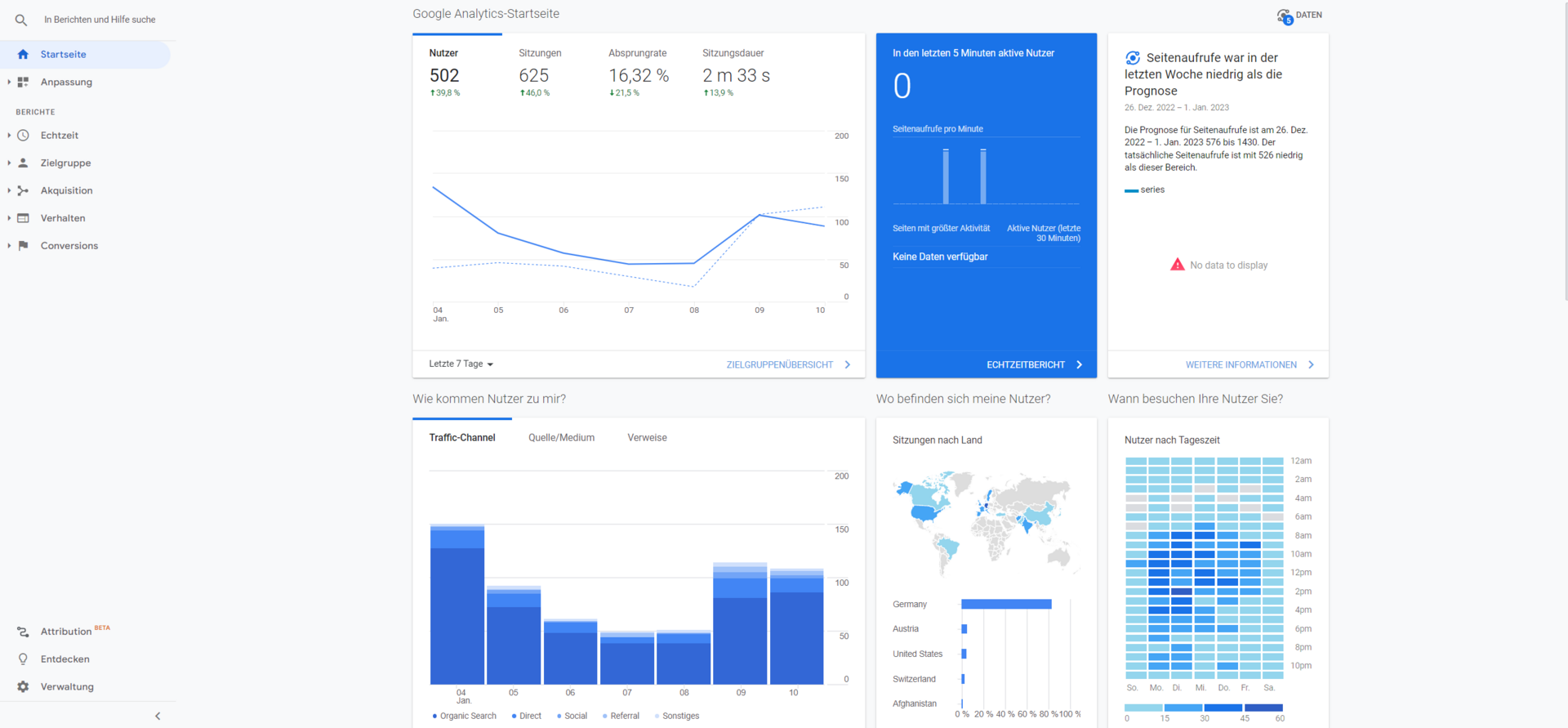Screen dimensions: 1568x728
Task: Click the Entdecken lightbulb icon
Action: click(x=23, y=659)
